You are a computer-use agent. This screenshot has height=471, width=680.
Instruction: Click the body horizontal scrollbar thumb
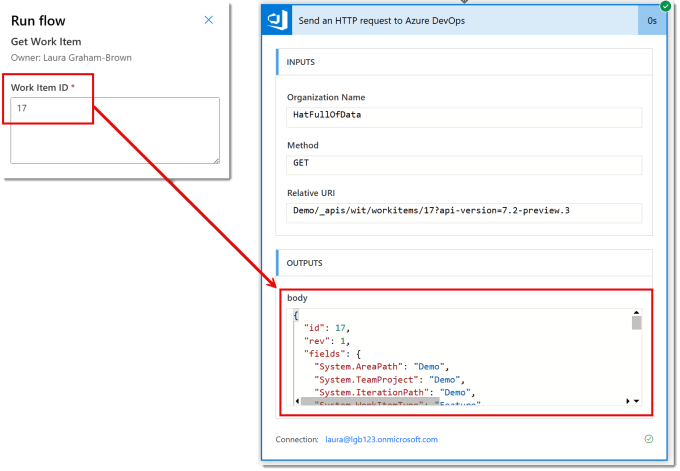(x=370, y=402)
